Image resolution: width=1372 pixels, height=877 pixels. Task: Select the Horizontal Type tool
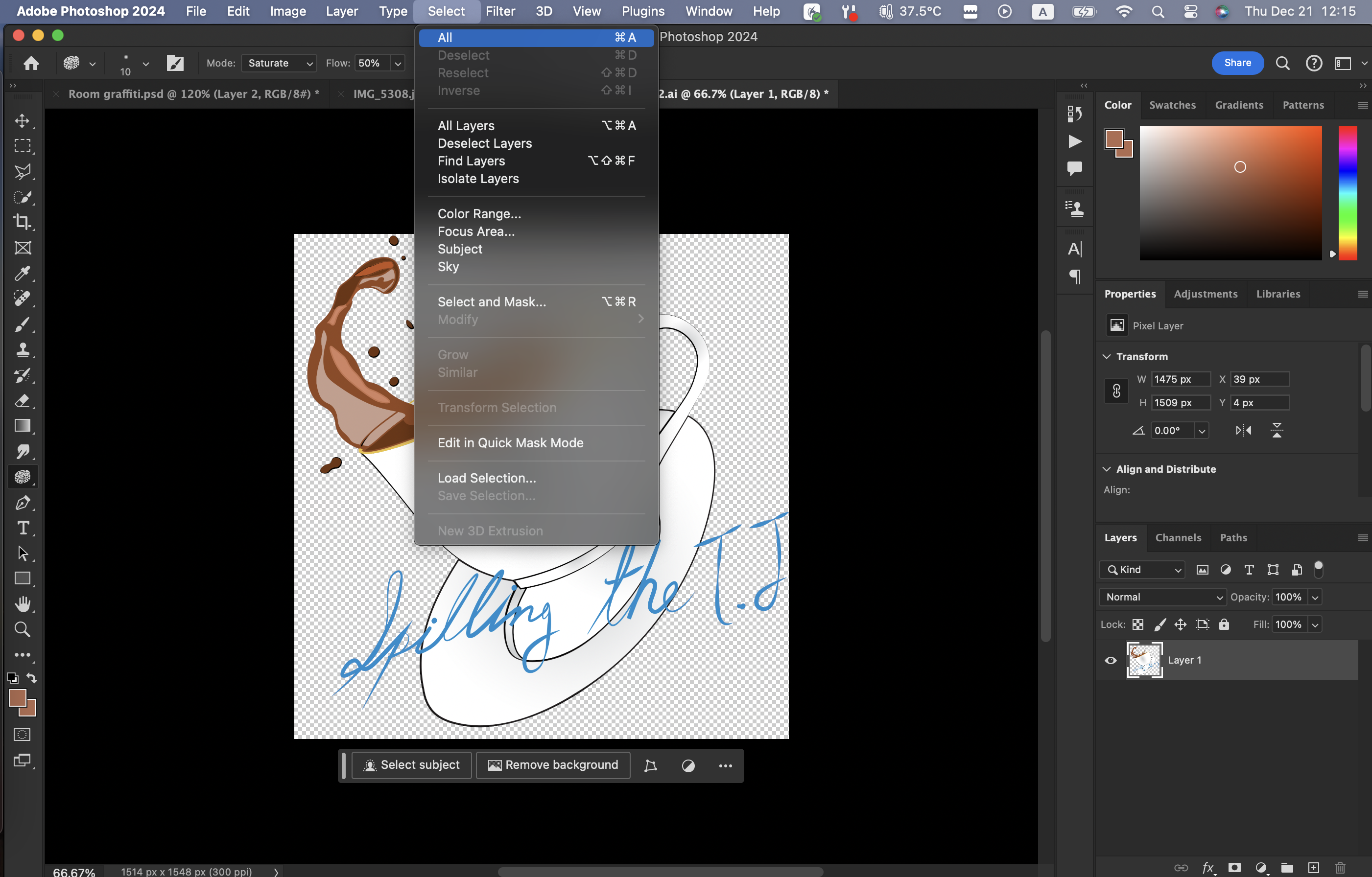coord(22,528)
